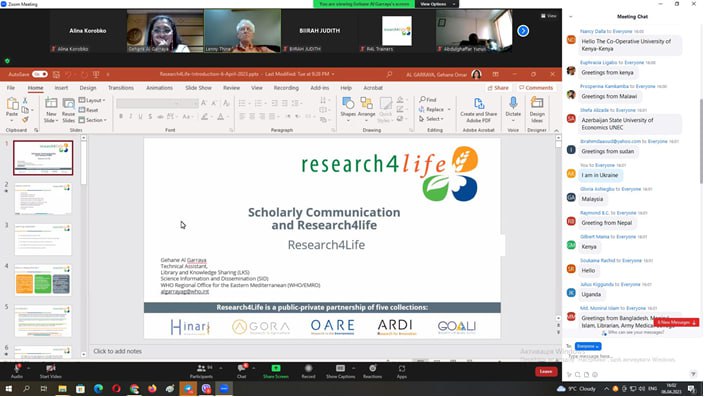Open the Section dropdown
The image size is (704, 397).
click(93, 120)
